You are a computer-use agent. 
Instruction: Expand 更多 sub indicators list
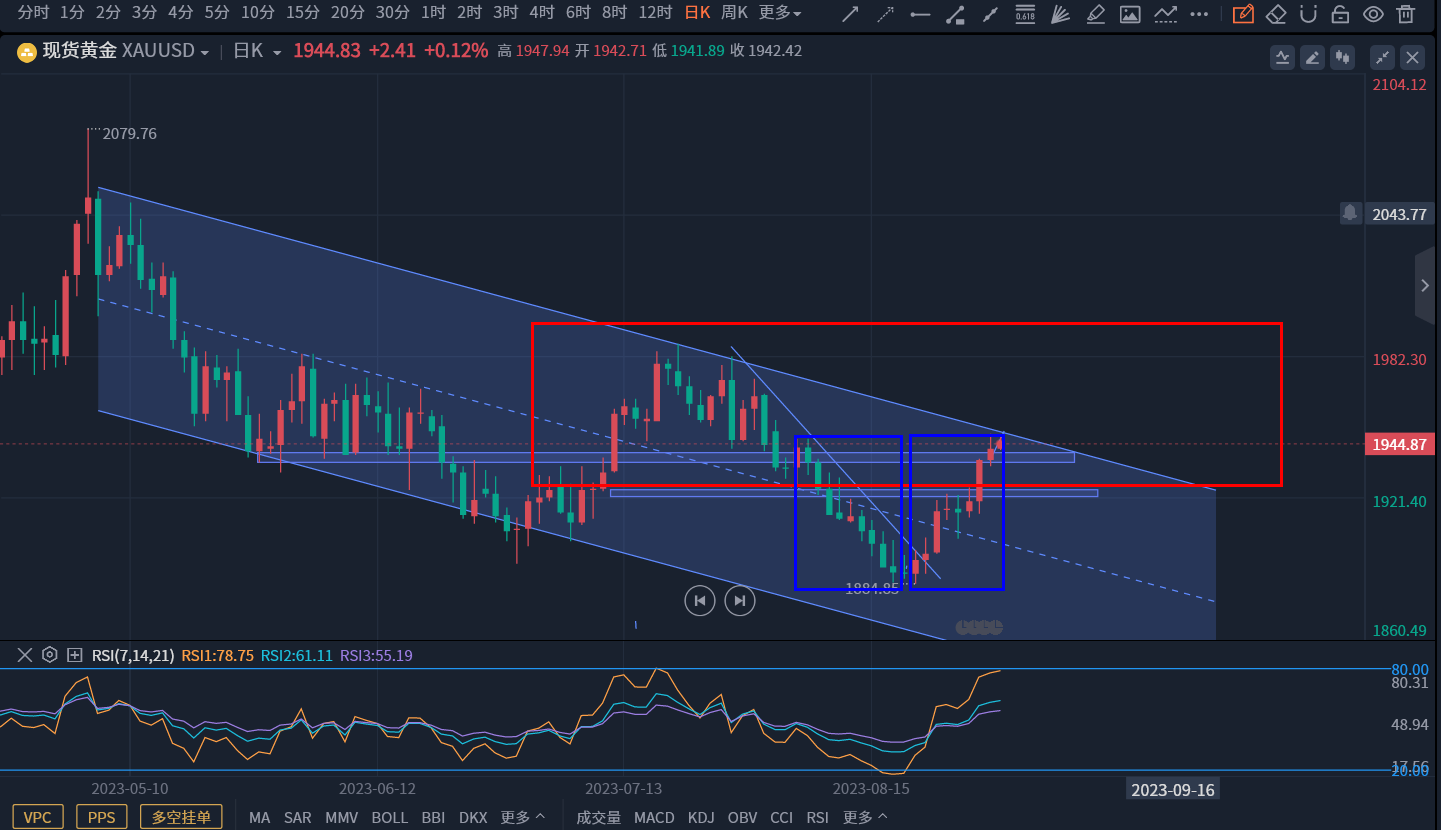point(865,817)
